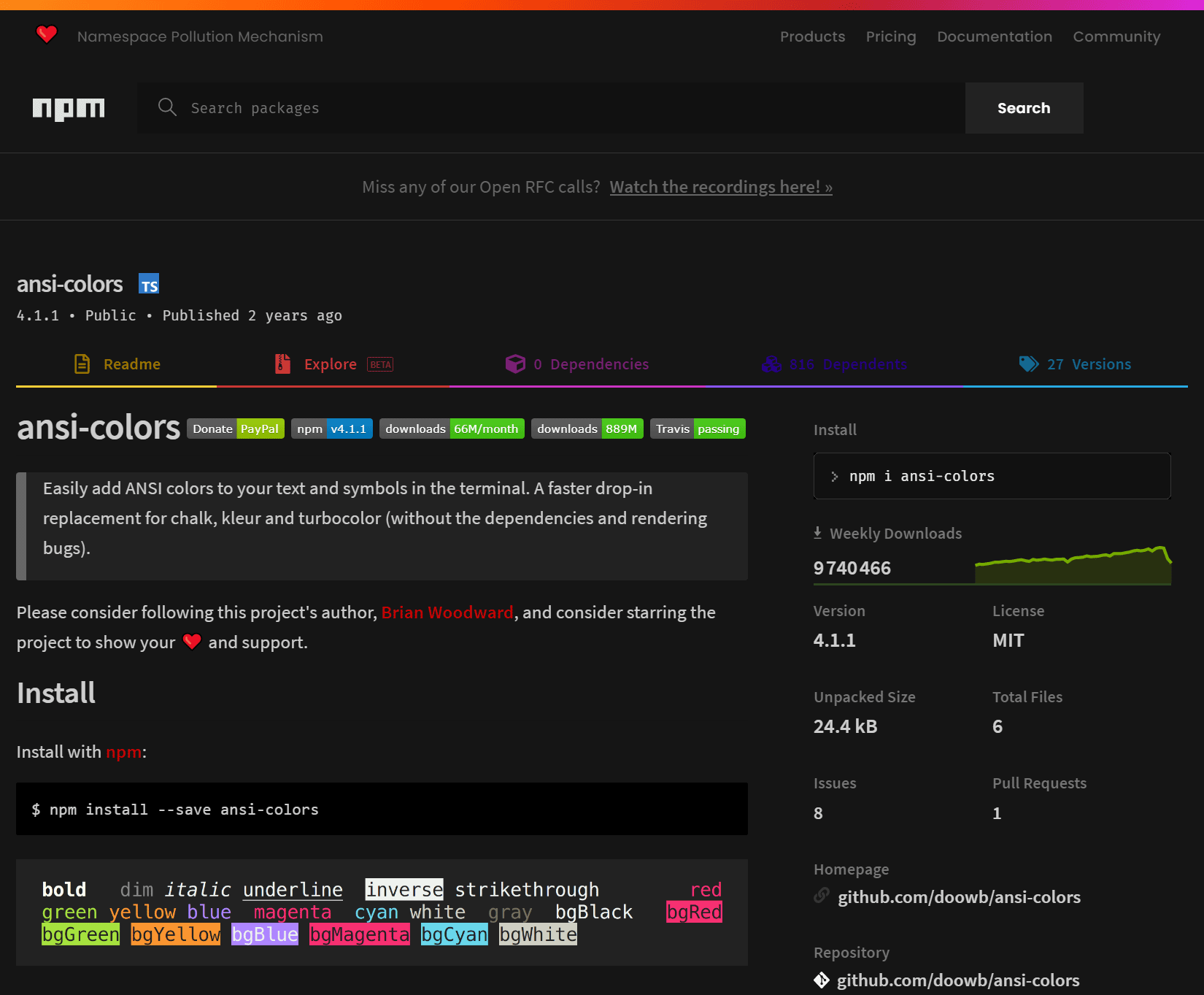Click the Unpacked Size value 24.4 kB
This screenshot has height=995, width=1204.
click(846, 726)
